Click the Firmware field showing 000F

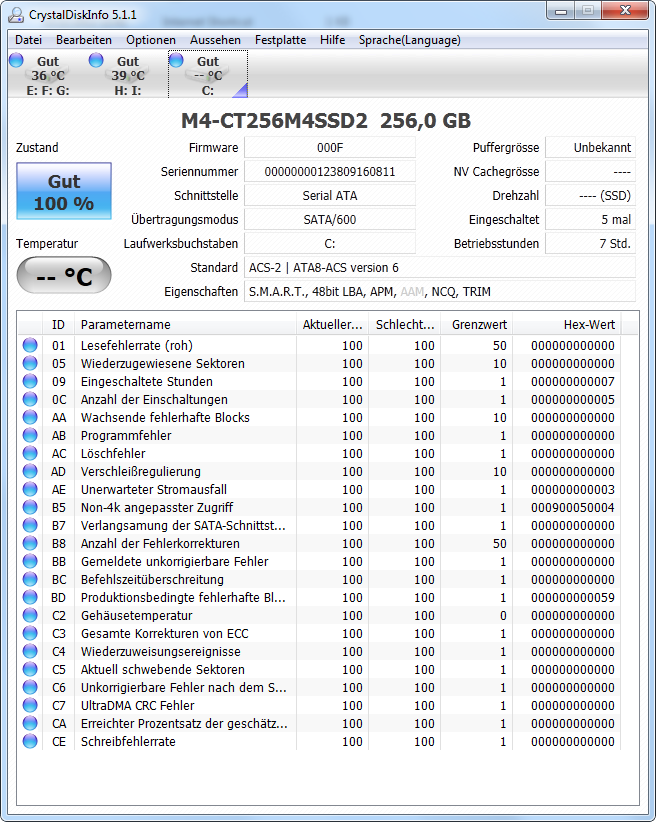pyautogui.click(x=330, y=147)
